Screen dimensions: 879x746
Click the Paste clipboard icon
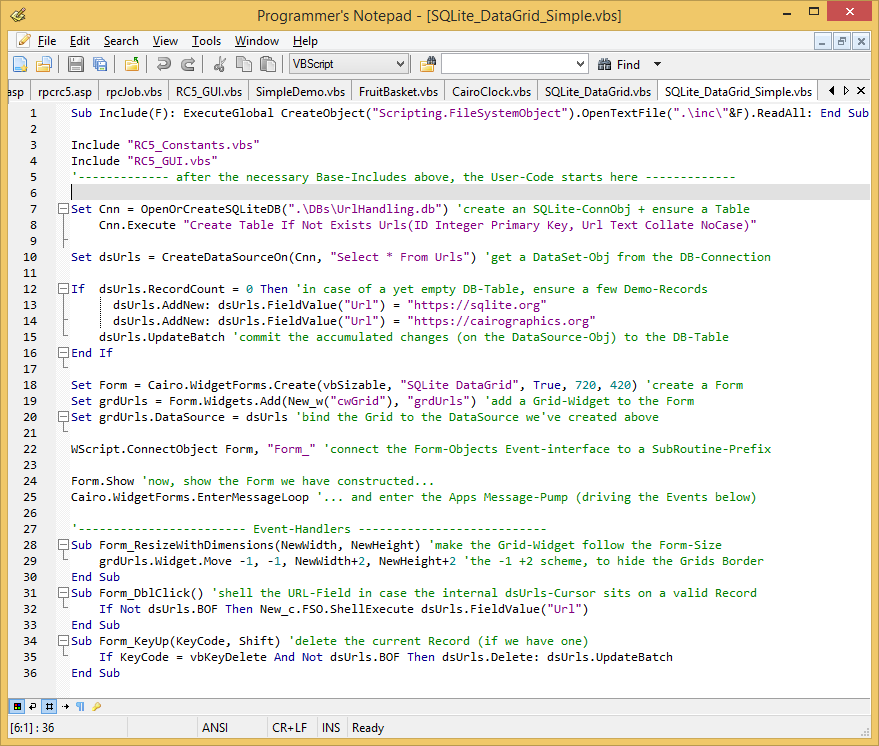(x=268, y=64)
